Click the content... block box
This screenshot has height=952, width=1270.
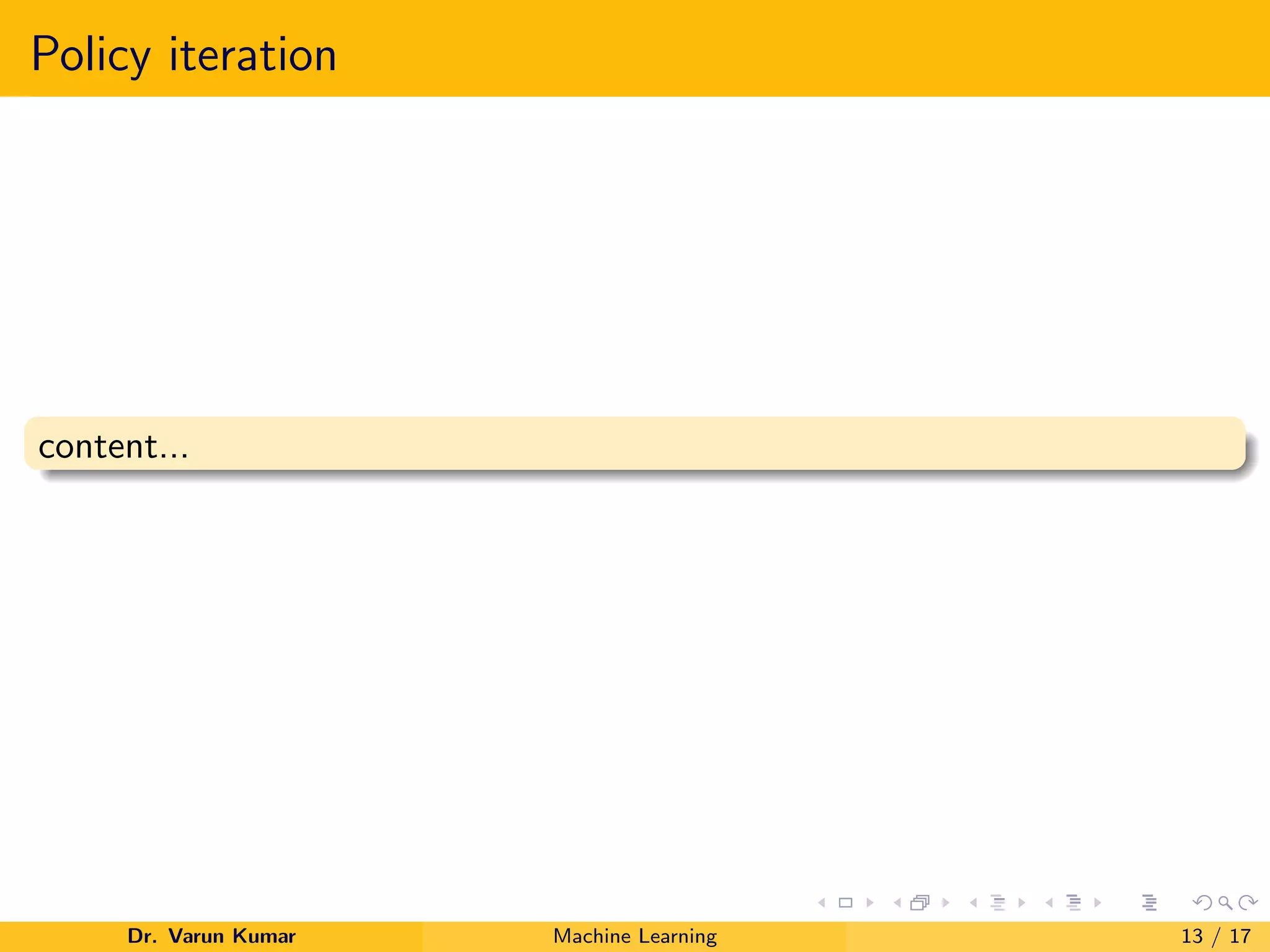[634, 444]
